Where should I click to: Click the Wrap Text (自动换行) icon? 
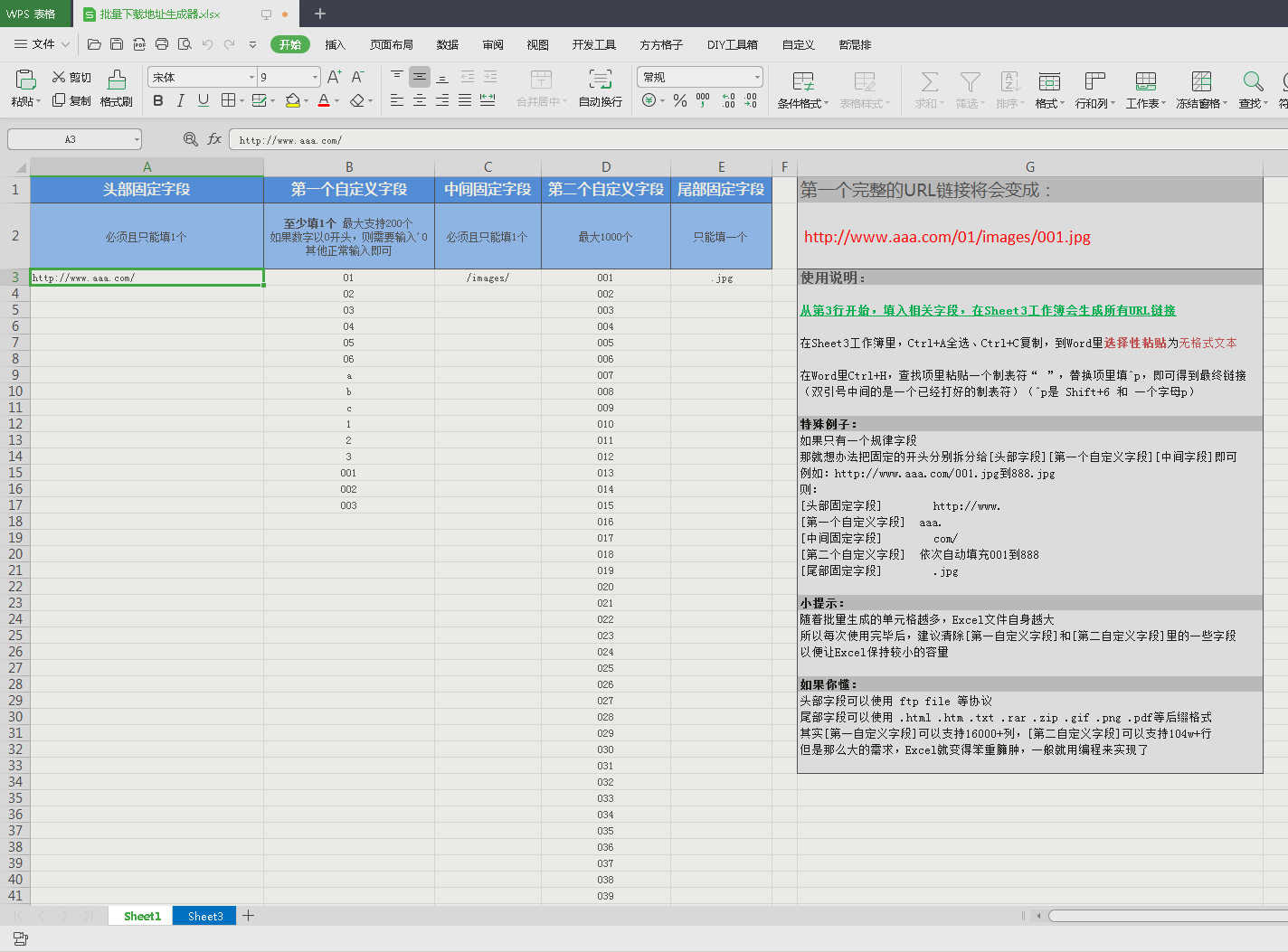point(601,79)
